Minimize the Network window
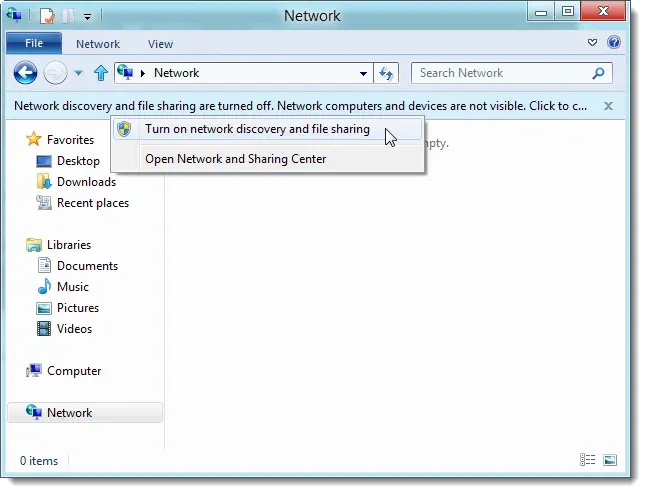 pos(541,12)
